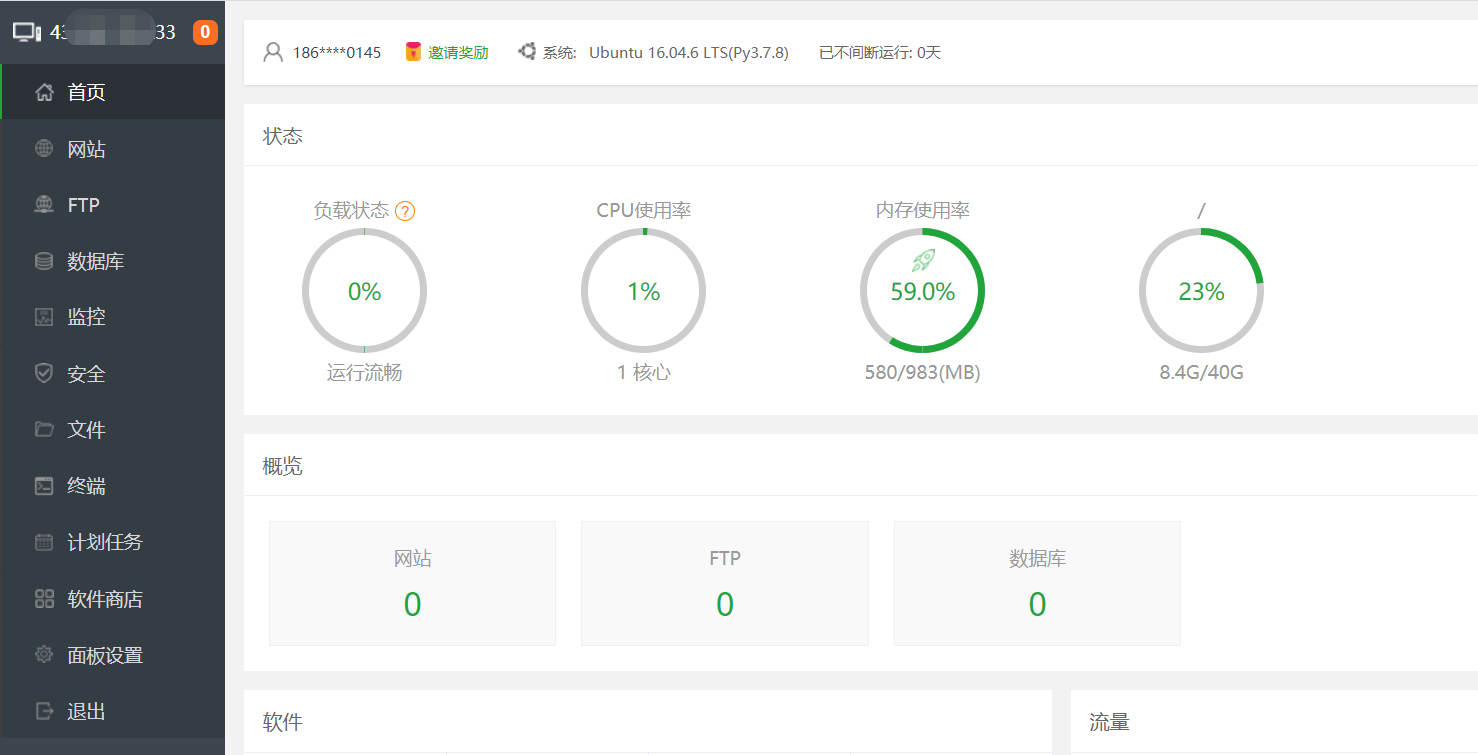Open 面板设置 in the sidebar

point(112,655)
